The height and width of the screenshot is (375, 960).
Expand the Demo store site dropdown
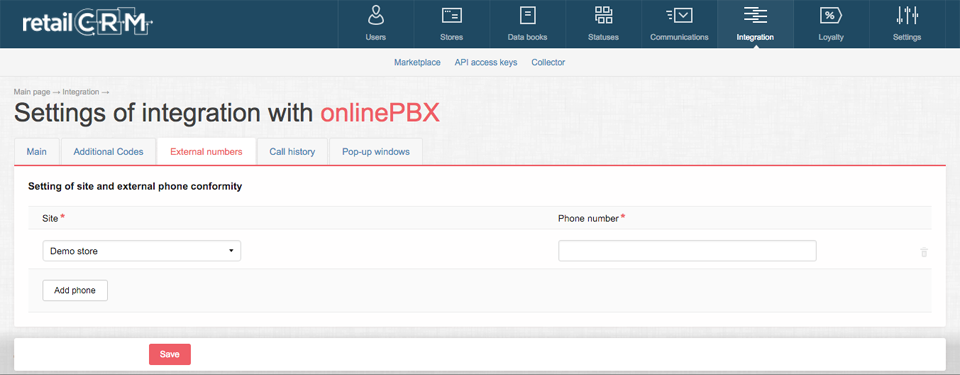[x=141, y=251]
